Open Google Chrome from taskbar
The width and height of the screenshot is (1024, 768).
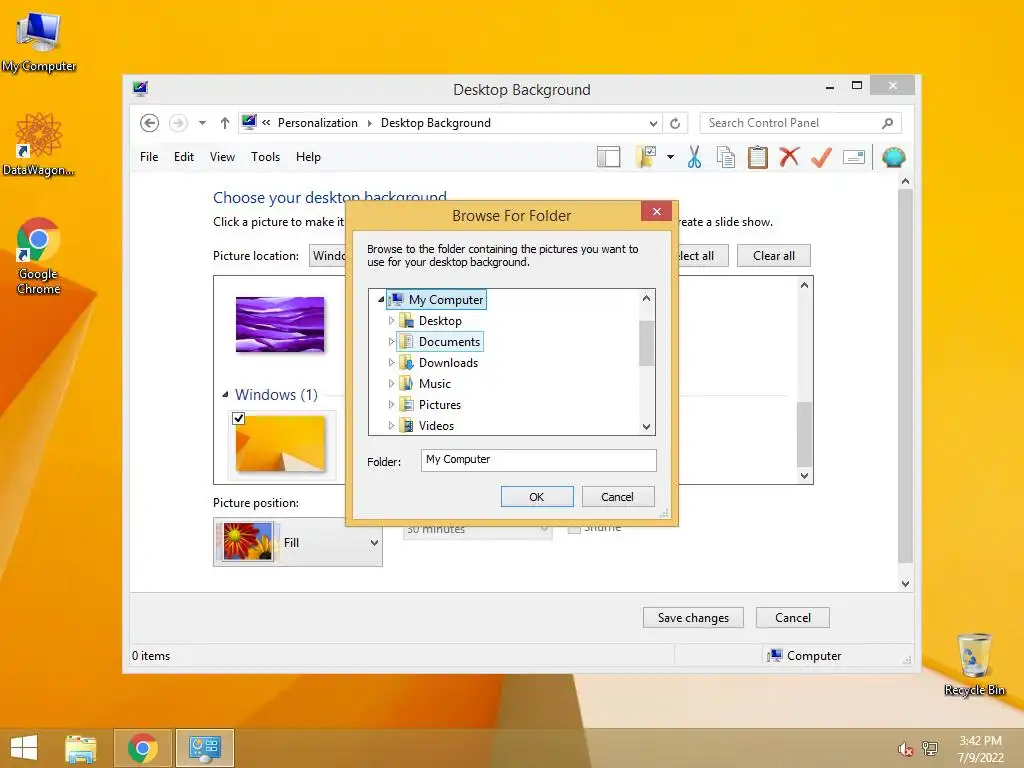pos(142,748)
